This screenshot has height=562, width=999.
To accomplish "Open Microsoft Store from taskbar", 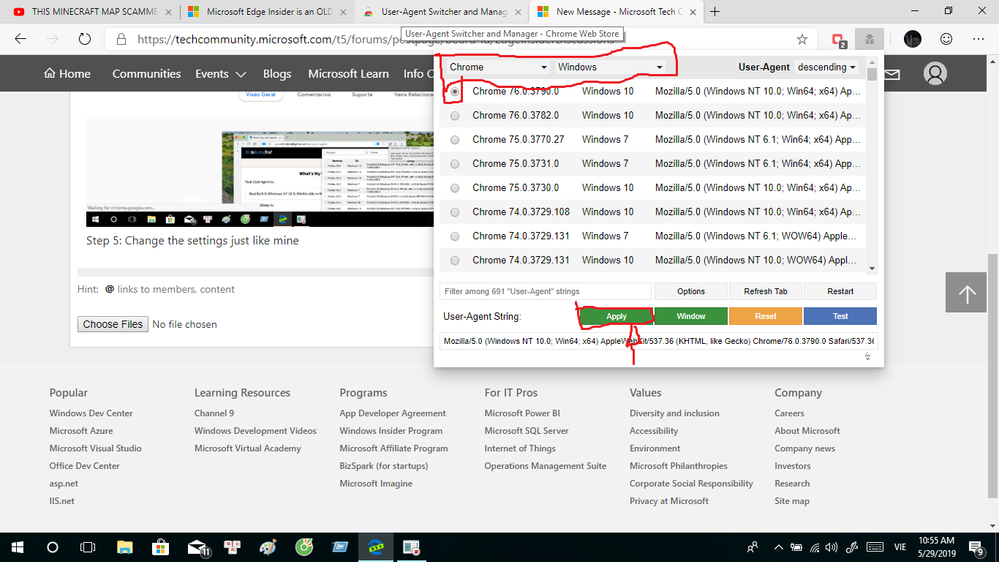I will point(160,547).
